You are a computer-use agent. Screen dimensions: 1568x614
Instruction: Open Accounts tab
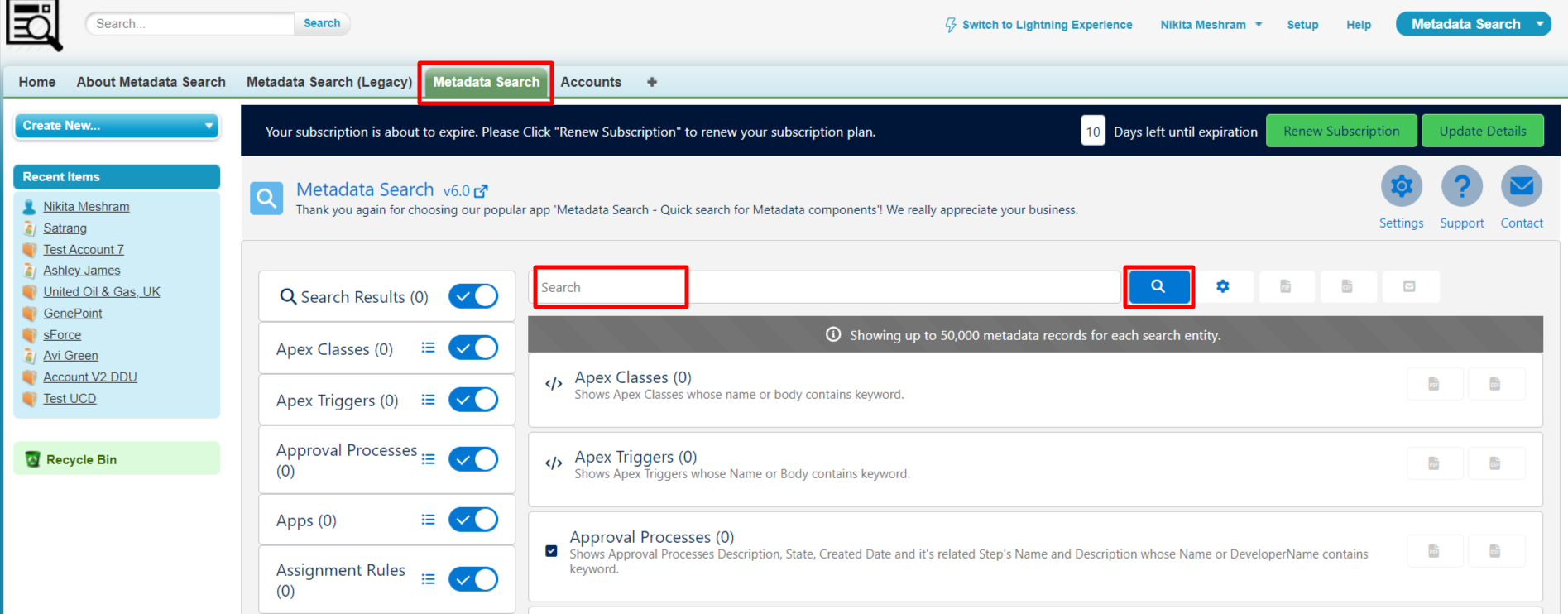tap(591, 82)
